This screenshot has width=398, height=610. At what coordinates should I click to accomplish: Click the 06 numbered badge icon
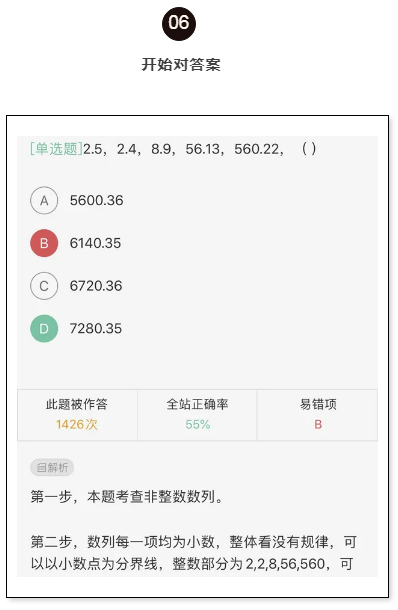(179, 23)
